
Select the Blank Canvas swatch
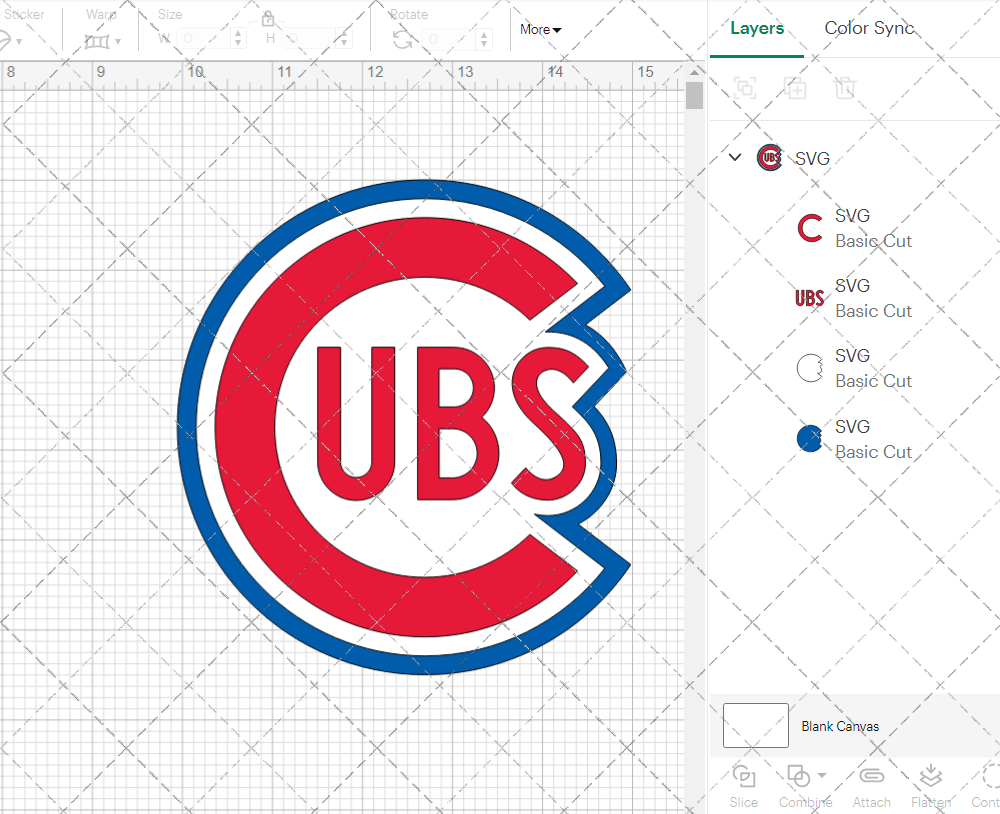pyautogui.click(x=756, y=725)
